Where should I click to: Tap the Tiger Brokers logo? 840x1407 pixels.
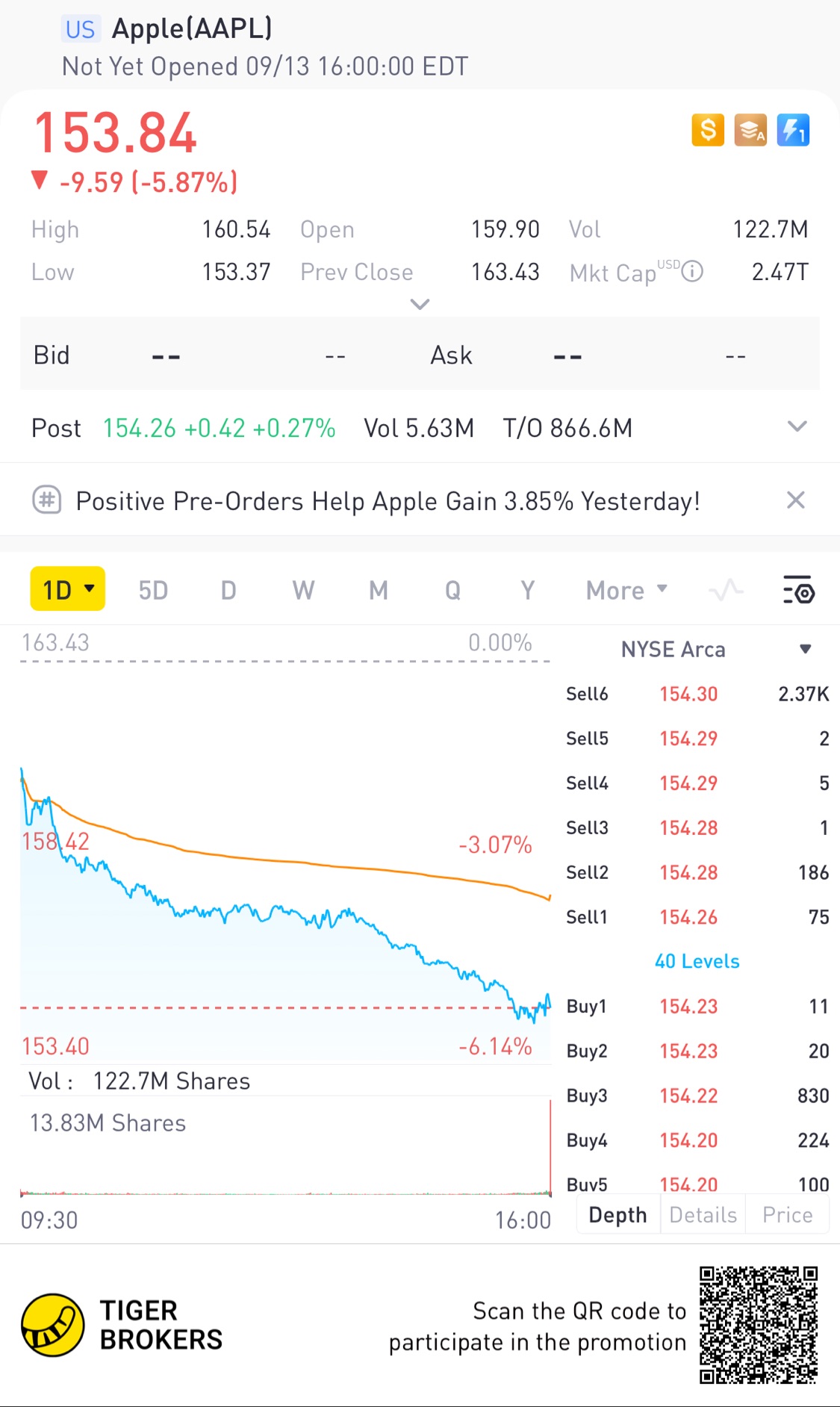coord(53,1325)
